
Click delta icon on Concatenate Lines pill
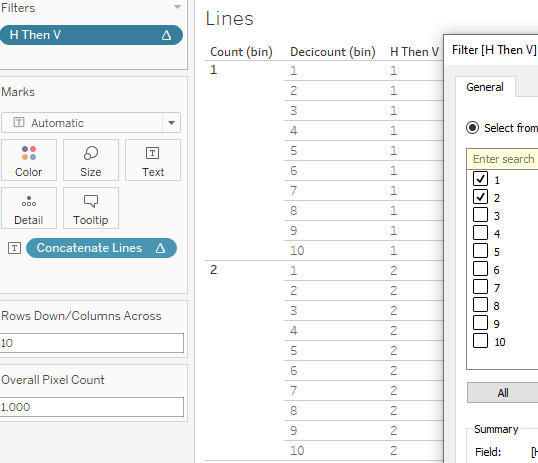[x=160, y=248]
